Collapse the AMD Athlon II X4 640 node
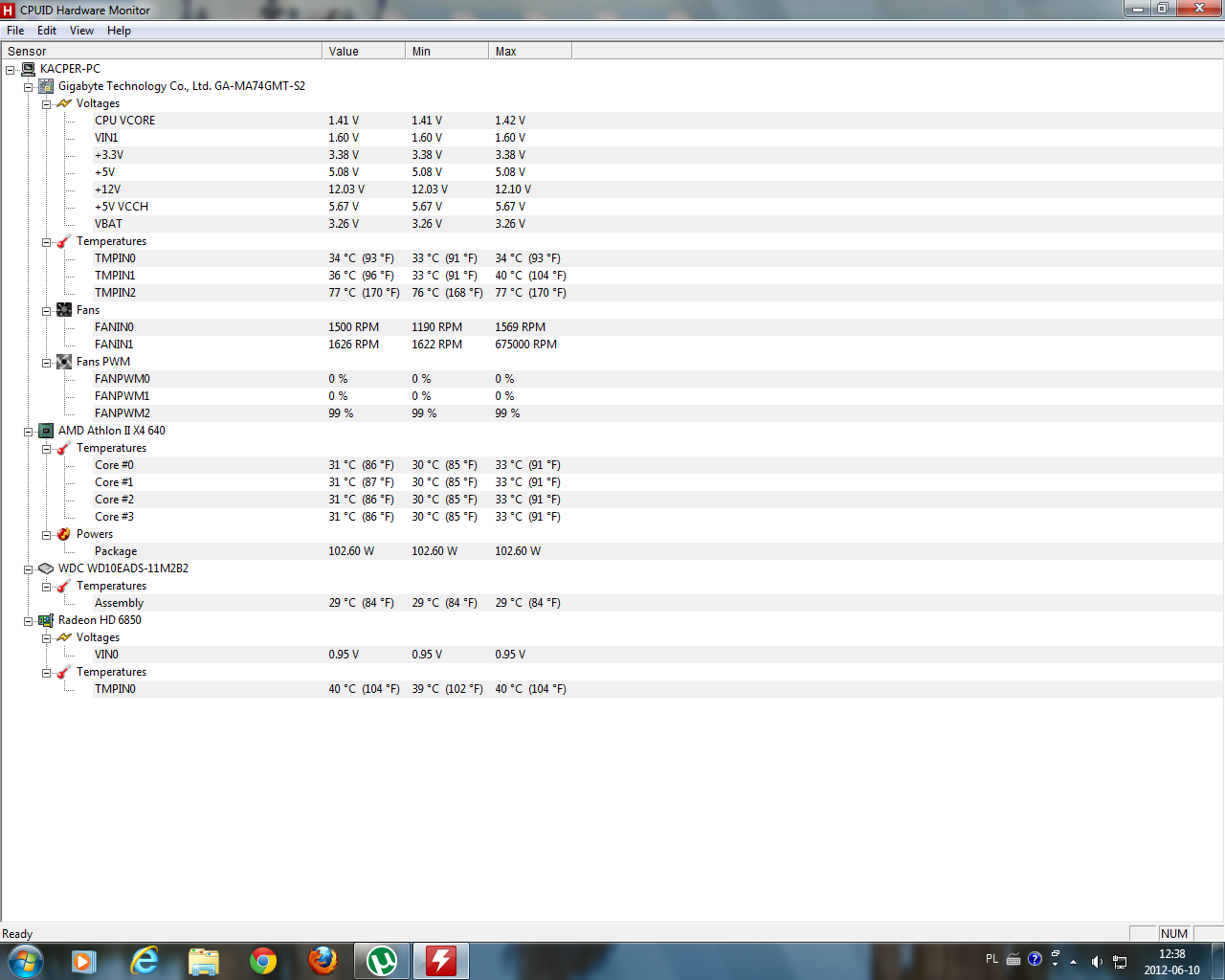 (x=28, y=432)
